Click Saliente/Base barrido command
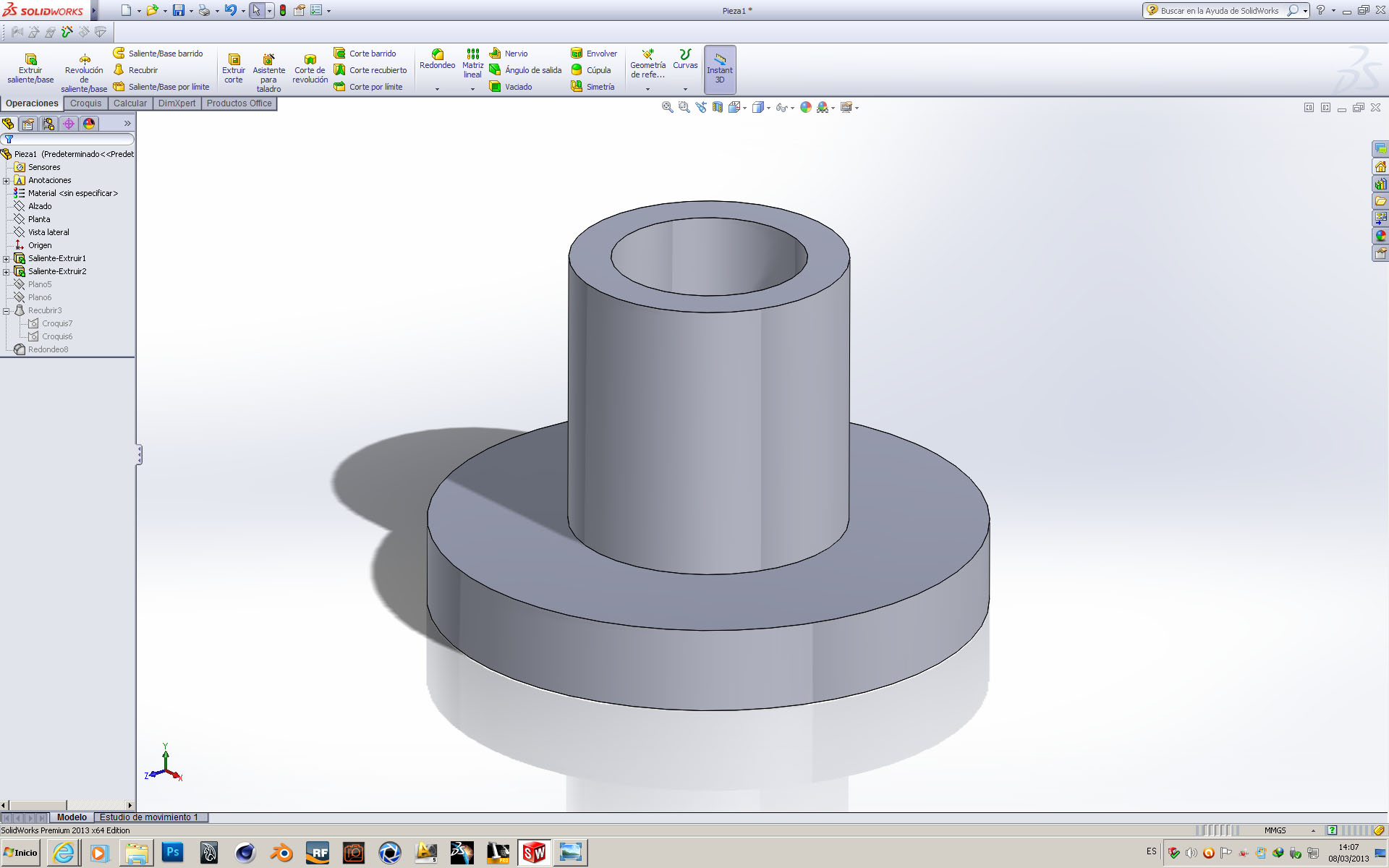The height and width of the screenshot is (868, 1389). pyautogui.click(x=158, y=54)
